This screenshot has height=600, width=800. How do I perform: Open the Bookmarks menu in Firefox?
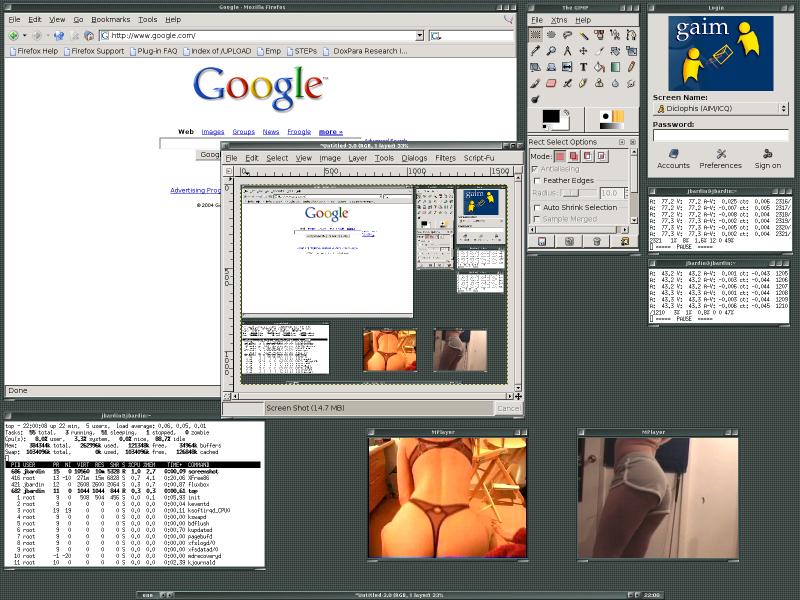[x=111, y=19]
